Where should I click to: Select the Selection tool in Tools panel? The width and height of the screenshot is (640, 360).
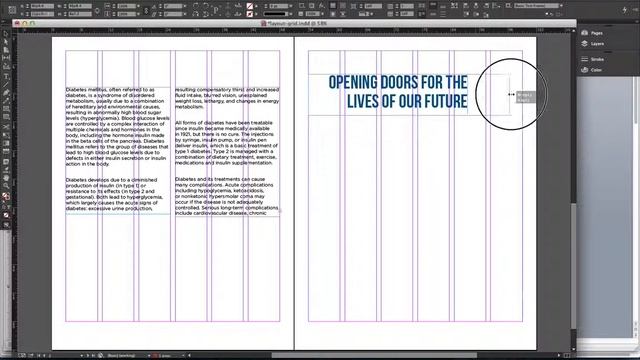6,34
